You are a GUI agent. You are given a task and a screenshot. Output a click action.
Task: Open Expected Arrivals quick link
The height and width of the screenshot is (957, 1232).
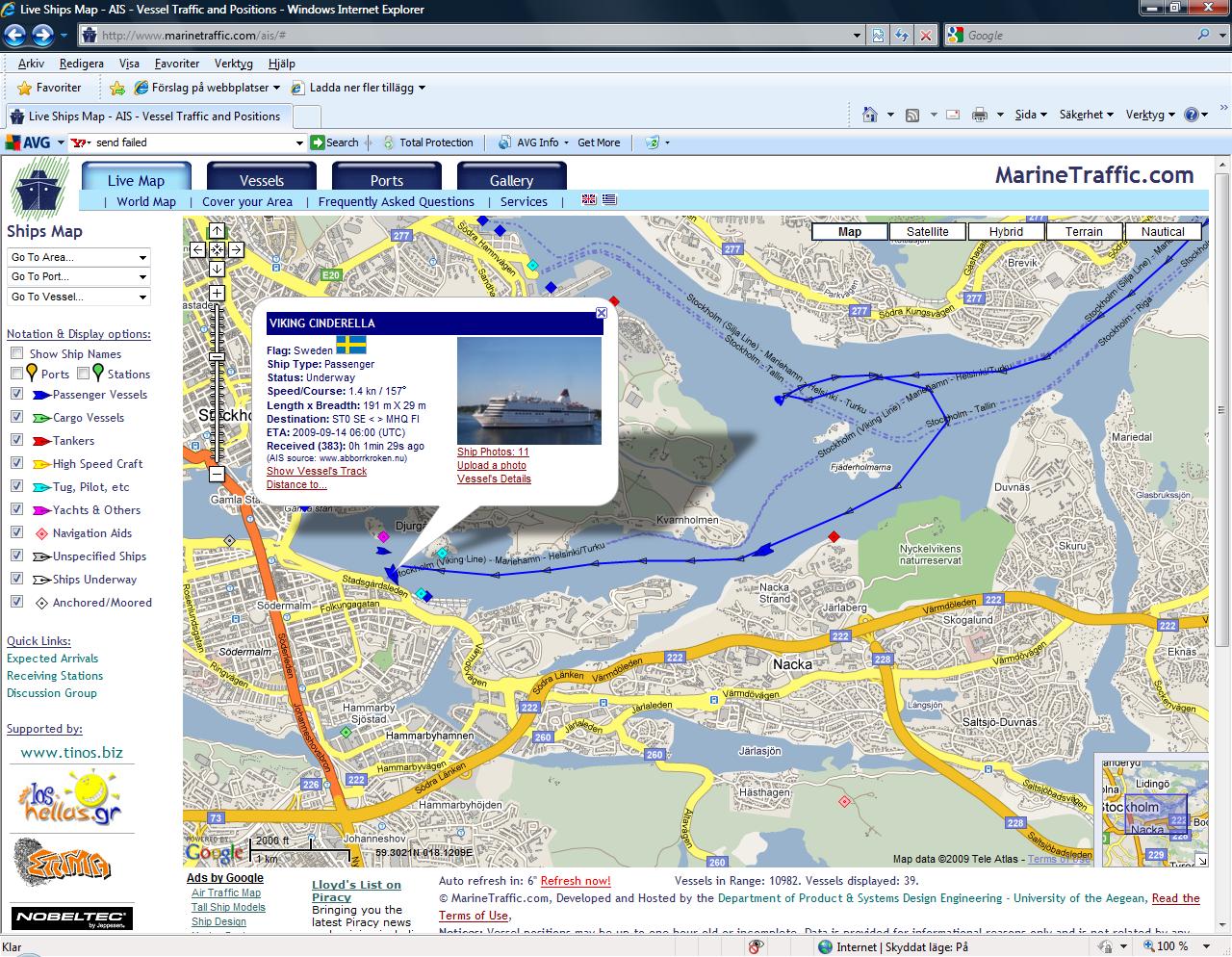[x=53, y=659]
